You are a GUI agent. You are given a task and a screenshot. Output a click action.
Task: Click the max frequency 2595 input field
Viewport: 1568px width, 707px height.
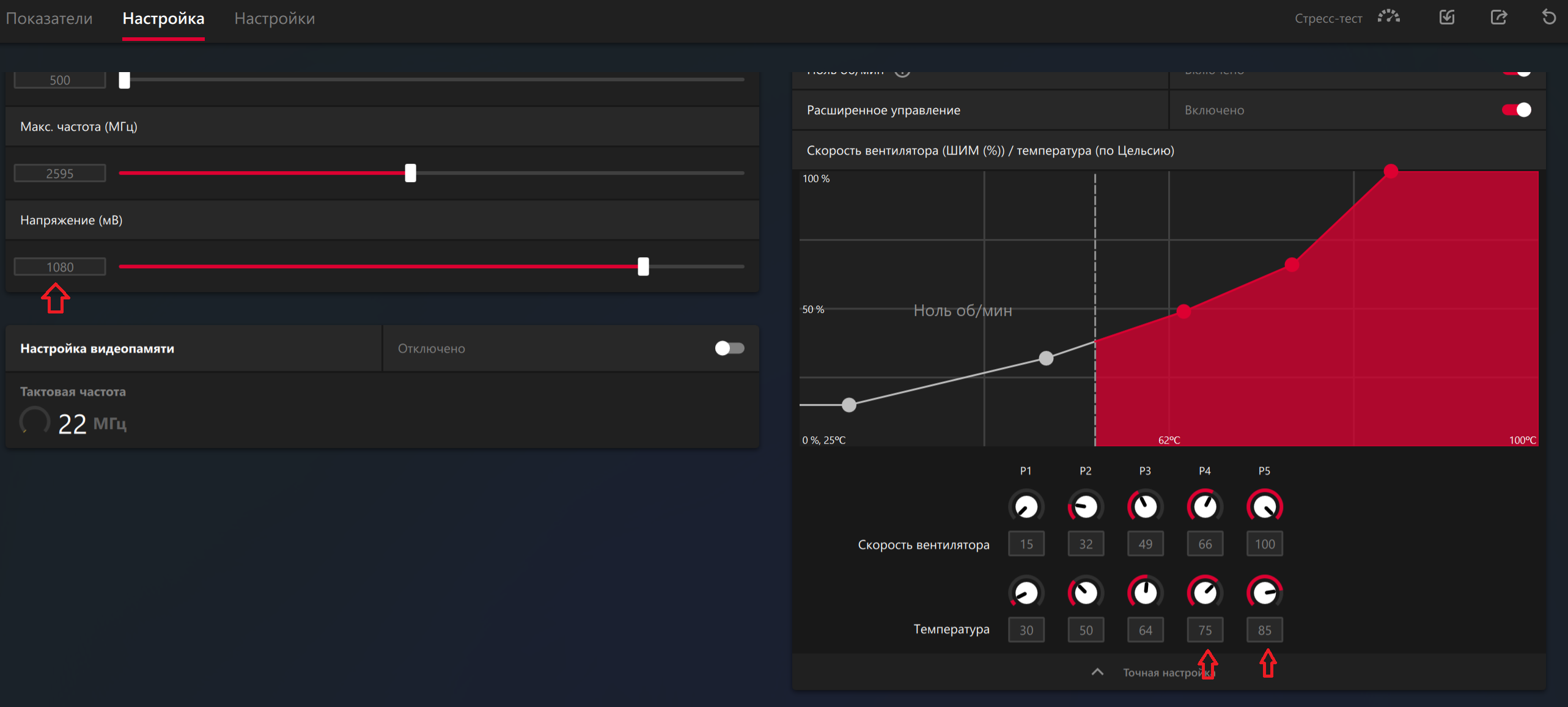60,174
